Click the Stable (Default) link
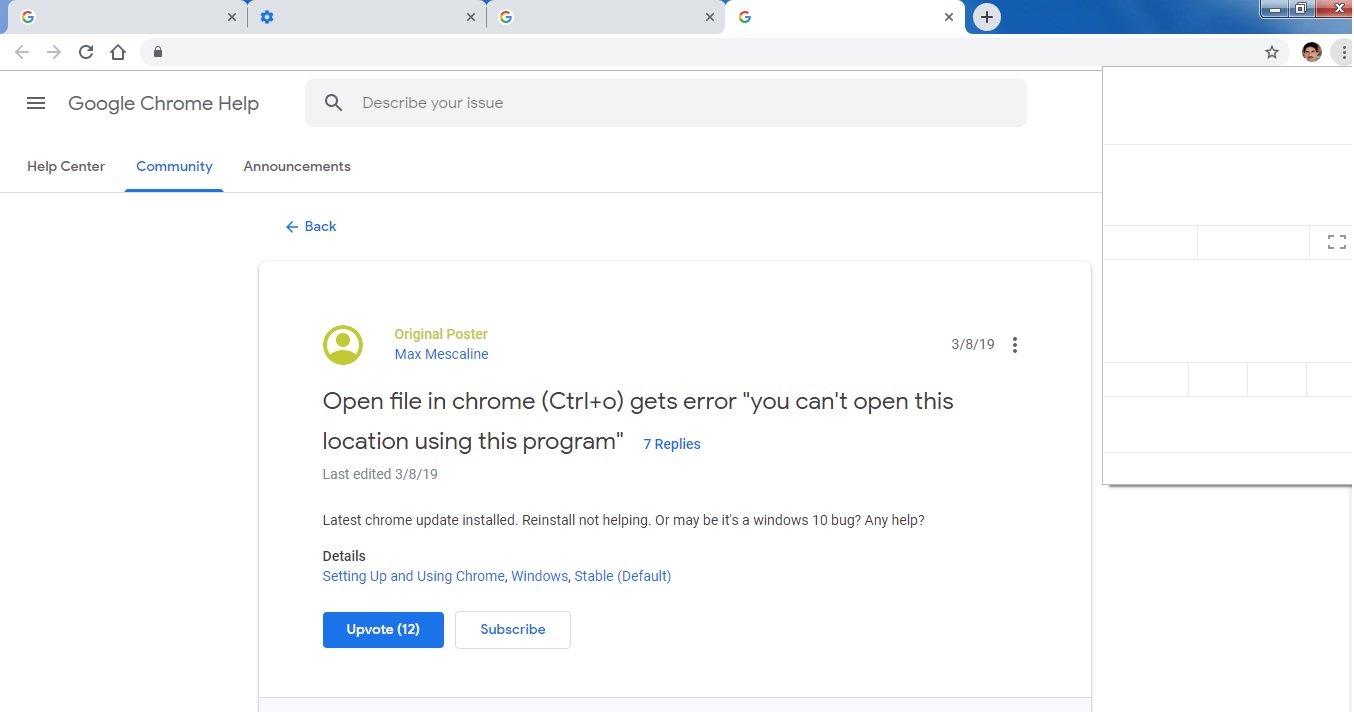Viewport: 1354px width, 722px height. click(623, 576)
